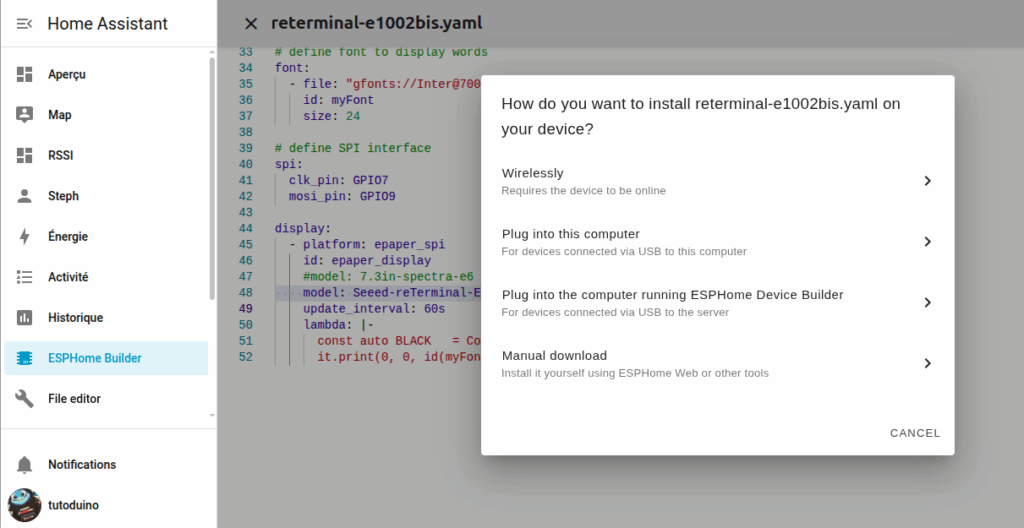
Task: Click the Steph person icon
Action: 25,196
